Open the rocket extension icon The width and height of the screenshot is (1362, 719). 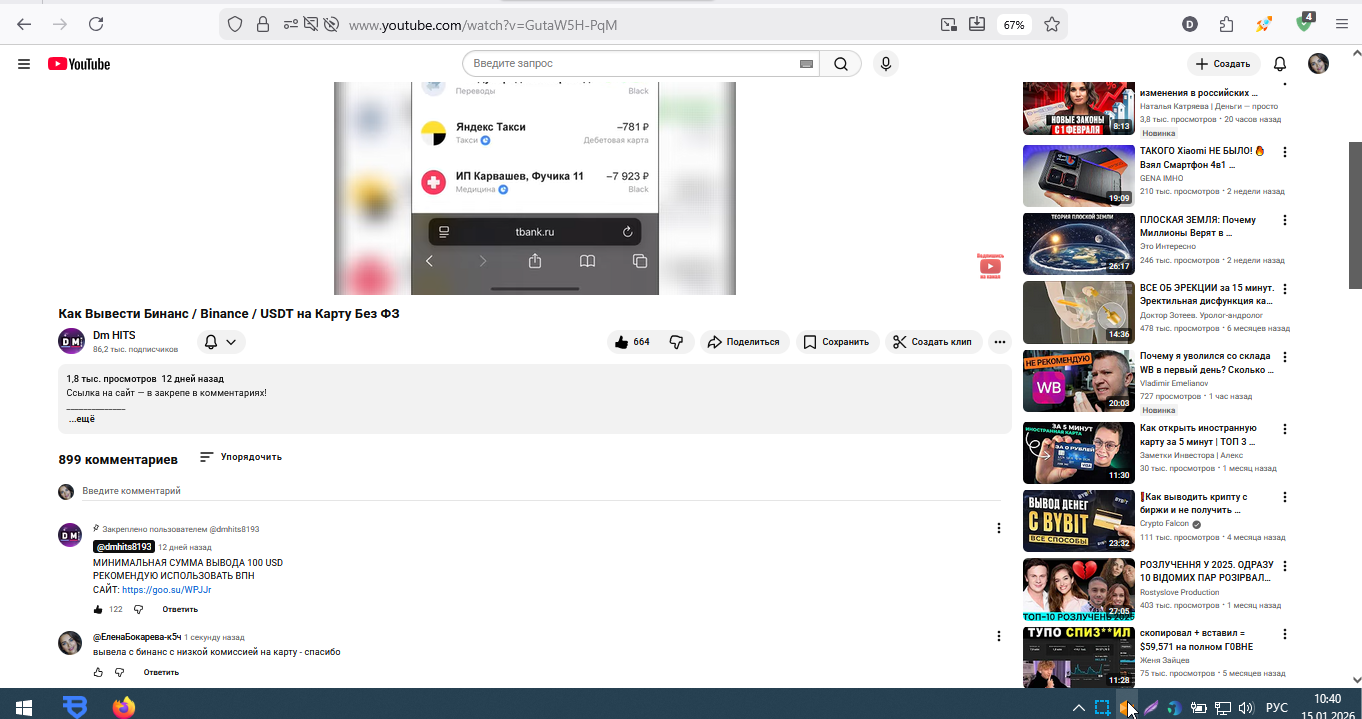(1265, 24)
